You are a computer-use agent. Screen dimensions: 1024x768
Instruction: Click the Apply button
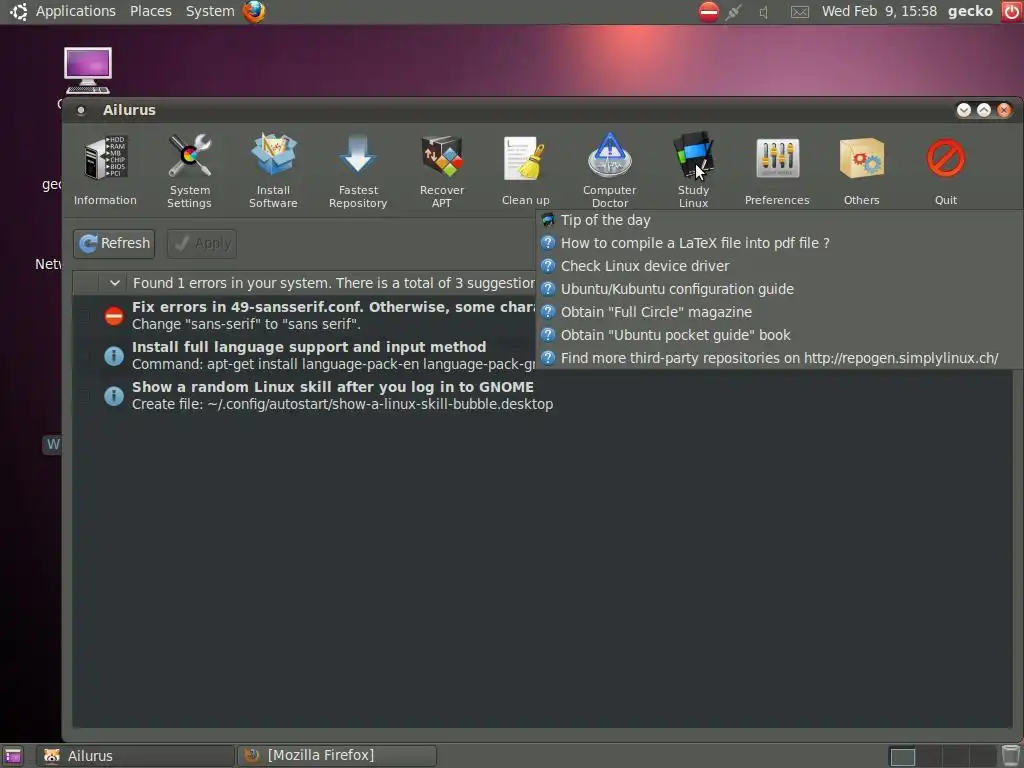[202, 244]
